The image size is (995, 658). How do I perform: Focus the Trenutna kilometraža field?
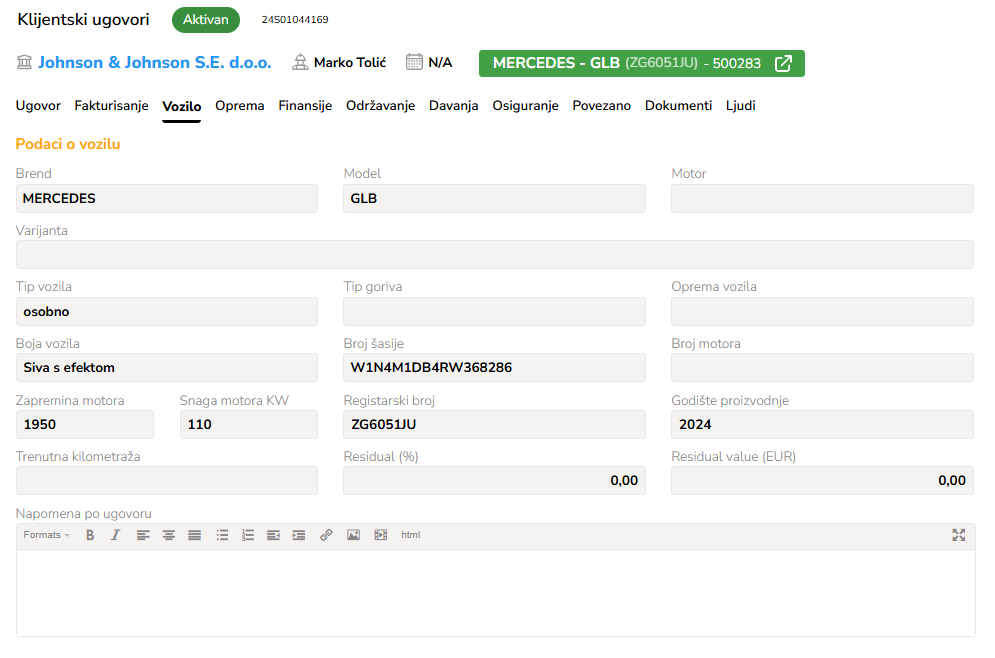tap(167, 480)
